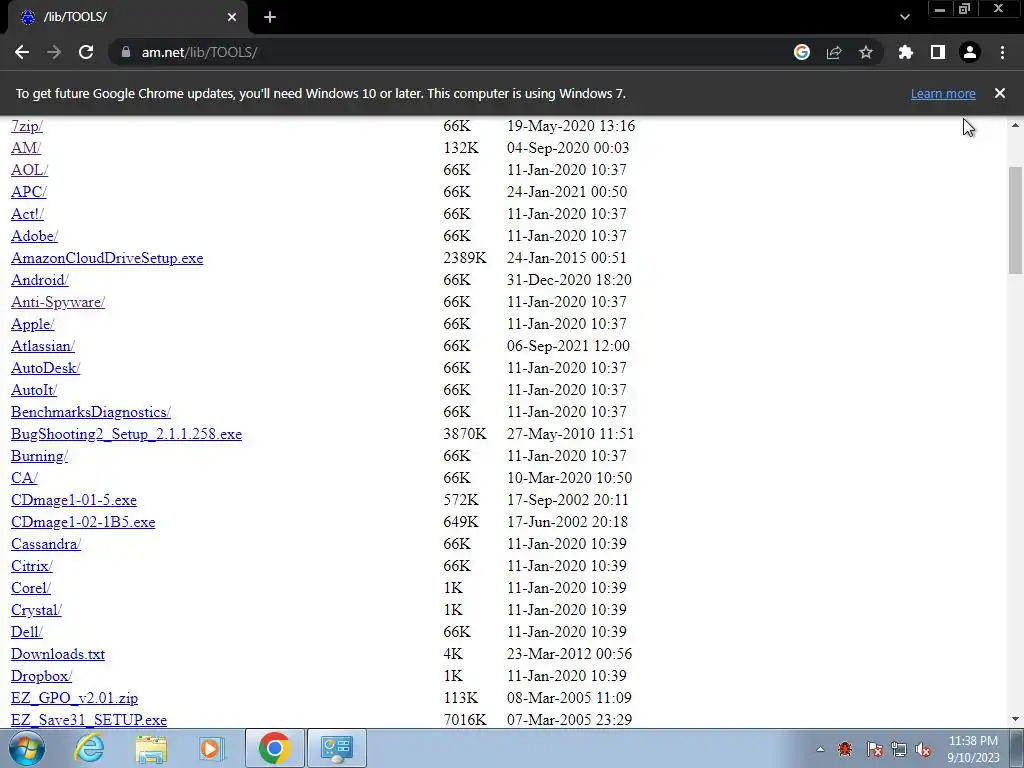Viewport: 1024px width, 768px height.
Task: Open the Burning/ folder
Action: tap(39, 456)
